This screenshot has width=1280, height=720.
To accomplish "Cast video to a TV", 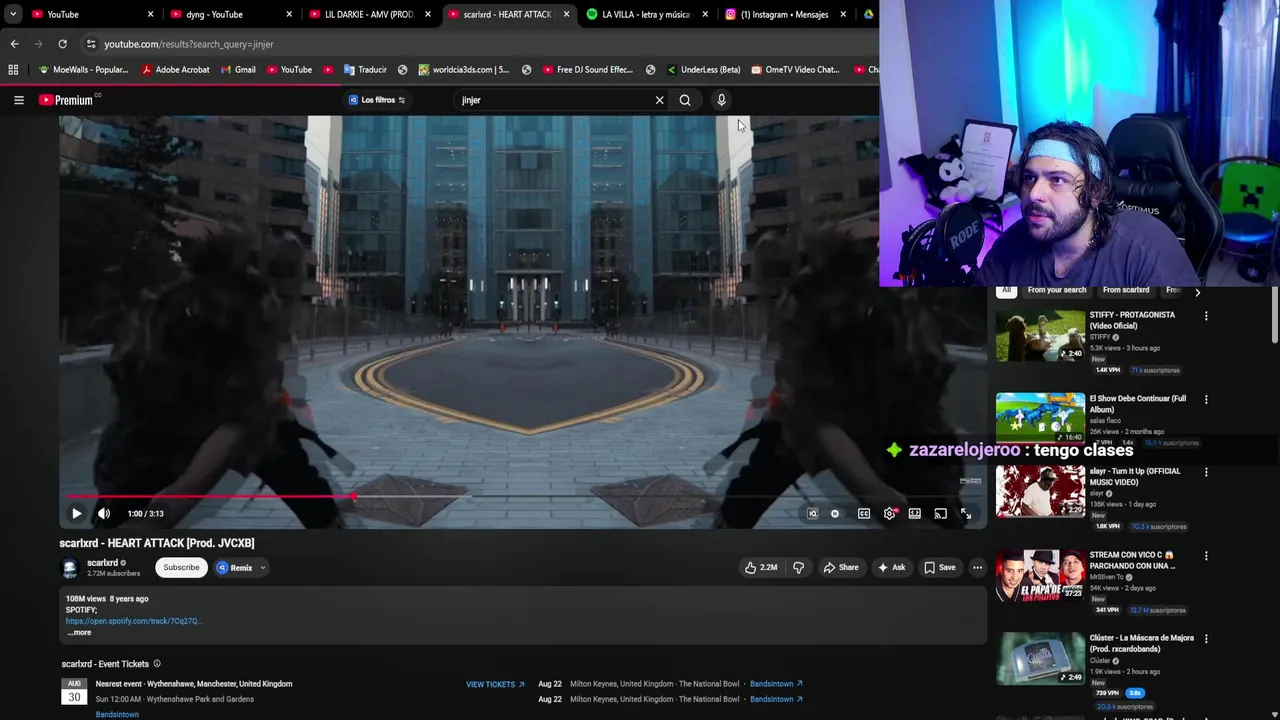I will [940, 514].
